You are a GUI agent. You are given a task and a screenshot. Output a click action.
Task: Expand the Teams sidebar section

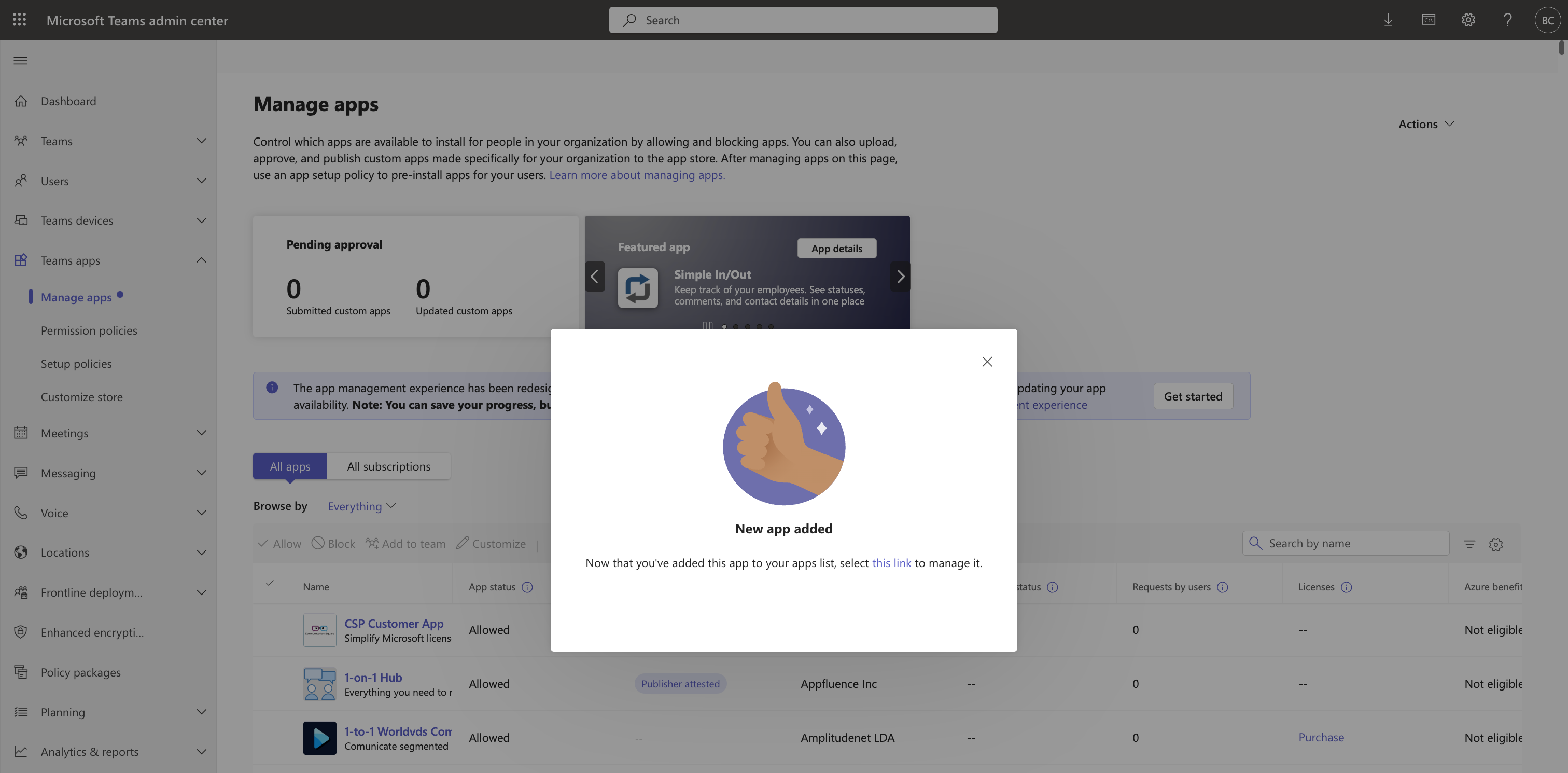point(202,141)
